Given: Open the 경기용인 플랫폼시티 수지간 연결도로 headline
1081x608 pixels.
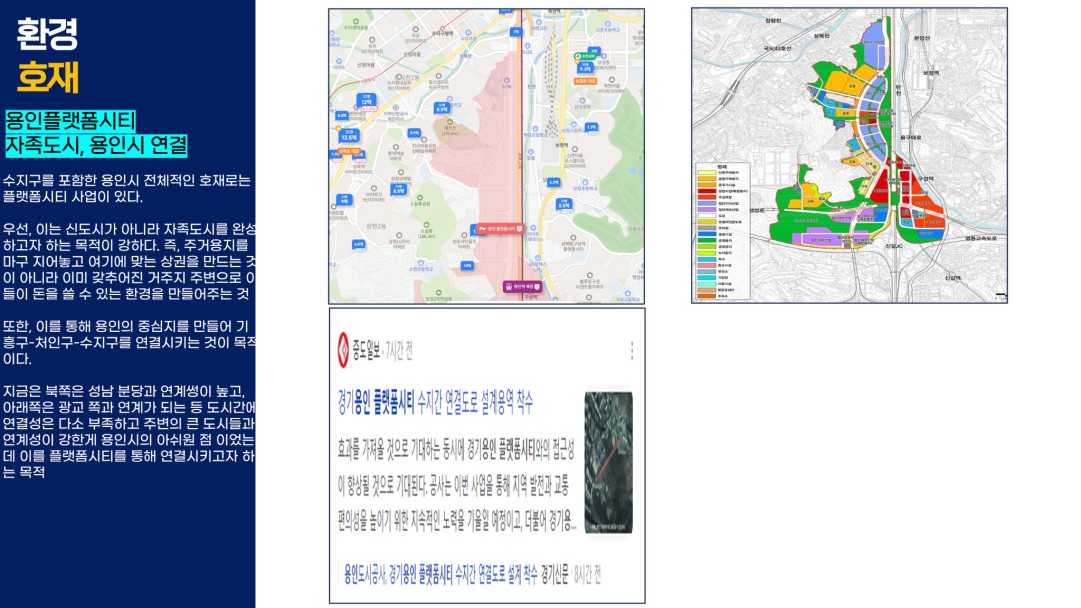Looking at the screenshot, I should [435, 403].
